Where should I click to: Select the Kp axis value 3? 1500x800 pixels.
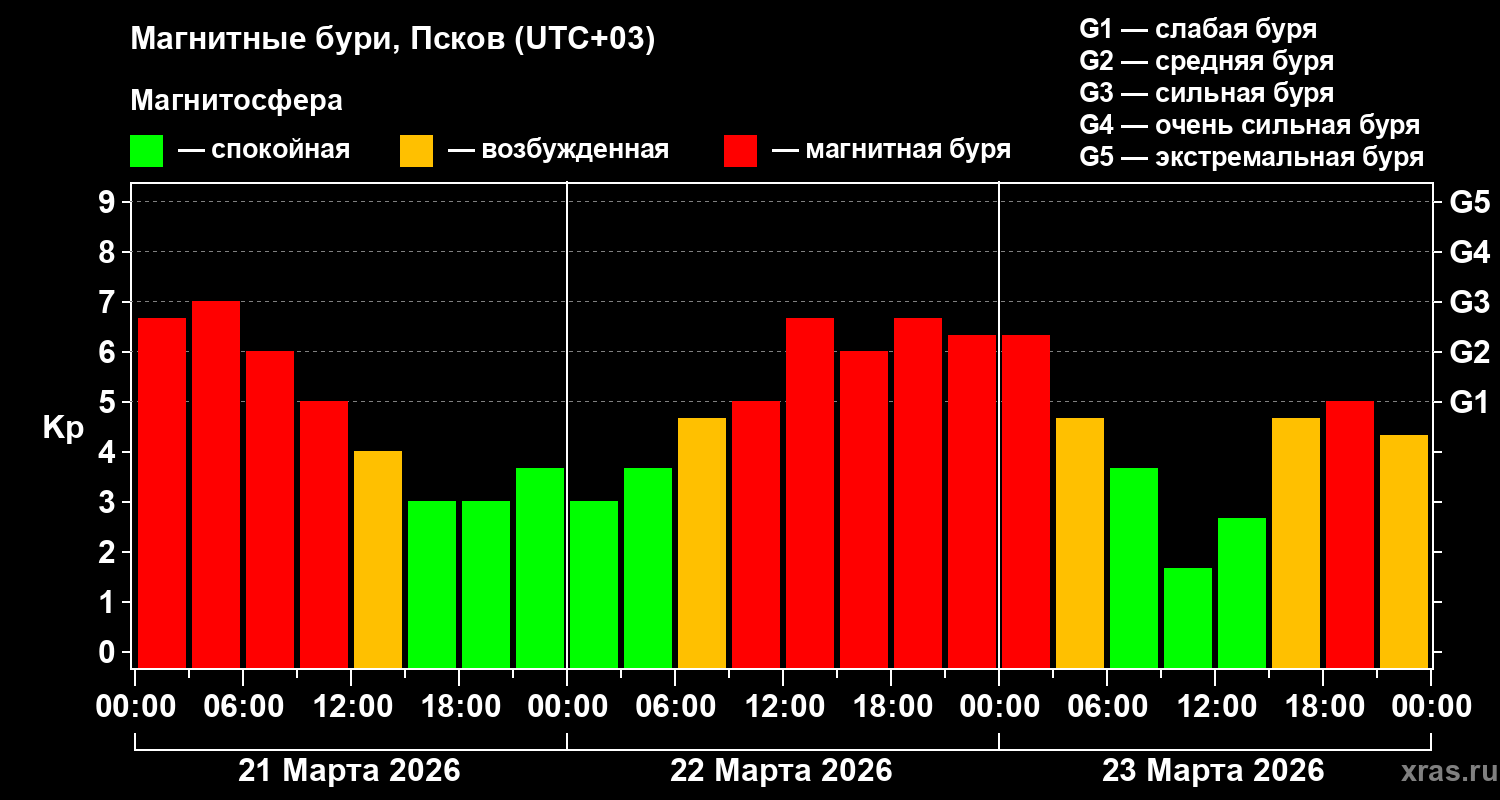point(107,502)
